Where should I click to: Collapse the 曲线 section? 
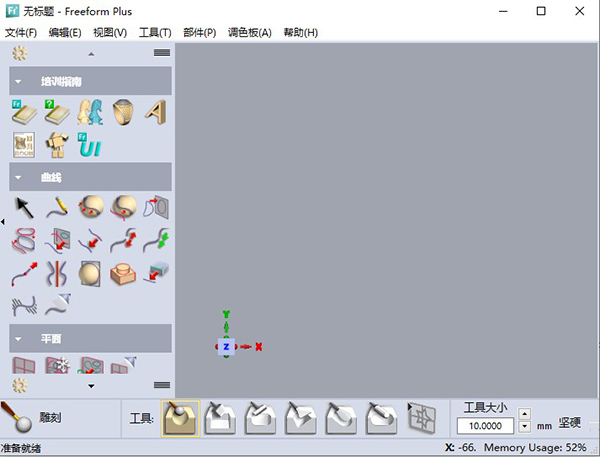[18, 178]
